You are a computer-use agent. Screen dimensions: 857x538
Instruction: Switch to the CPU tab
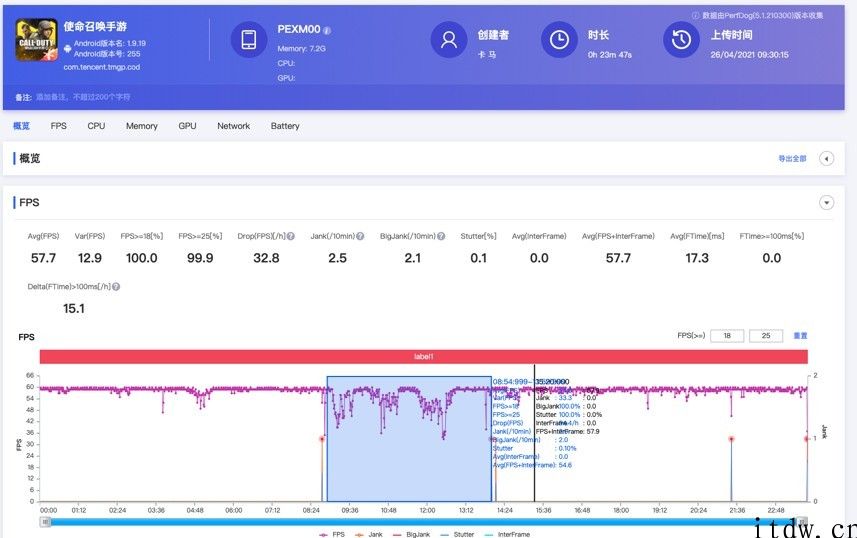pos(96,126)
